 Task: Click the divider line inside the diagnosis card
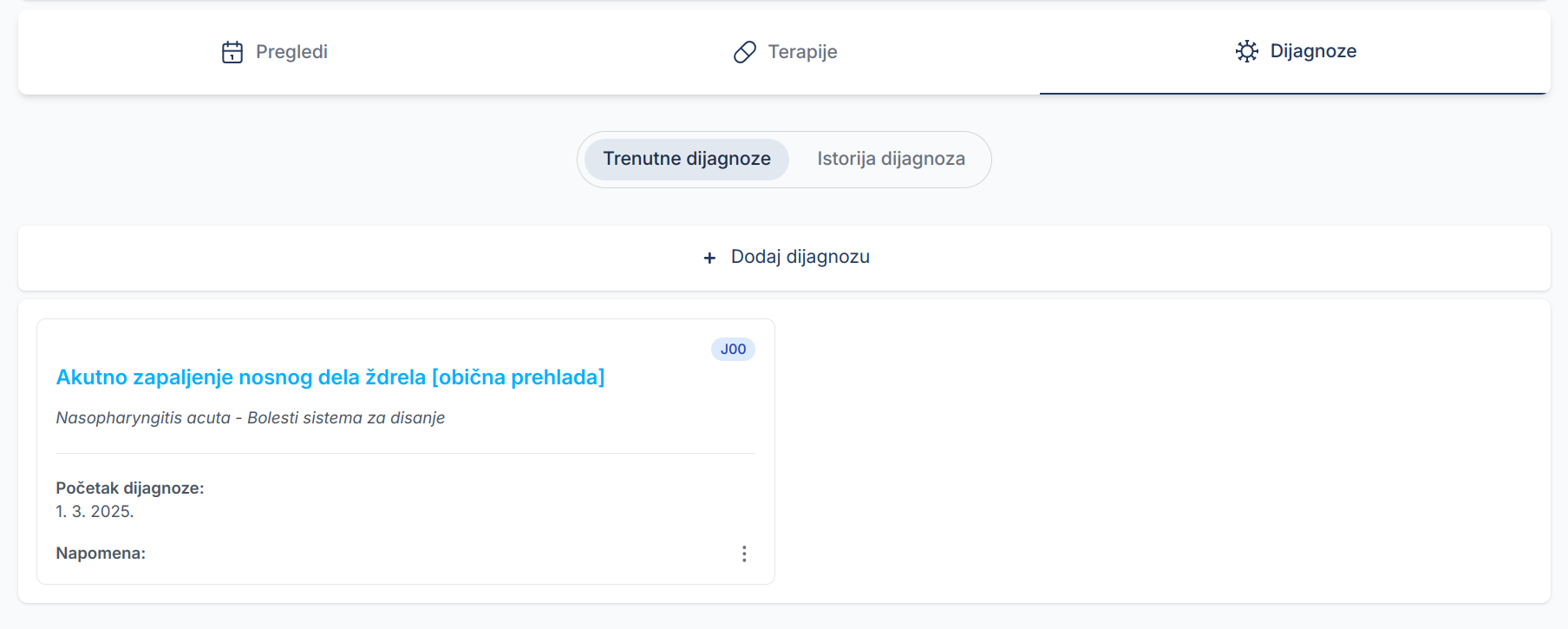(x=406, y=453)
